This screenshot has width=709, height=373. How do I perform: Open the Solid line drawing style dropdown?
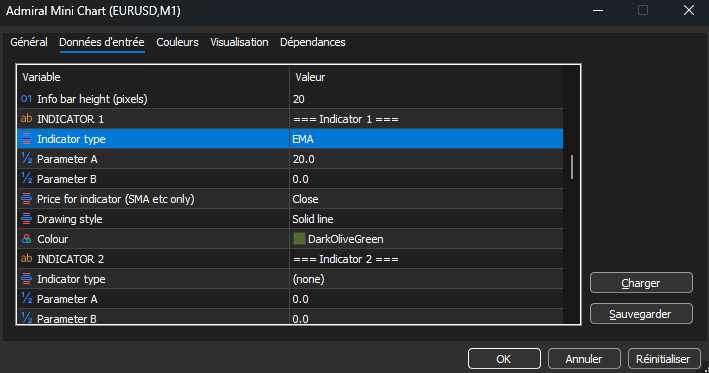[426, 219]
